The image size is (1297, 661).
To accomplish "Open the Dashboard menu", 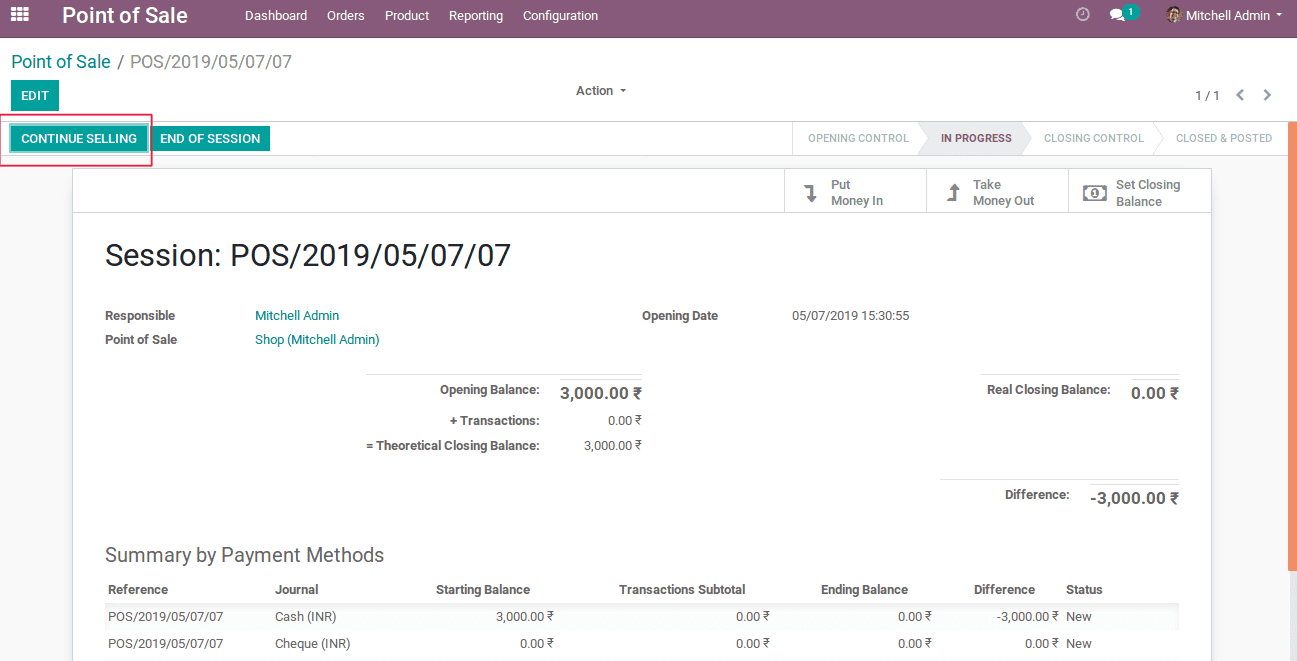I will click(x=276, y=16).
